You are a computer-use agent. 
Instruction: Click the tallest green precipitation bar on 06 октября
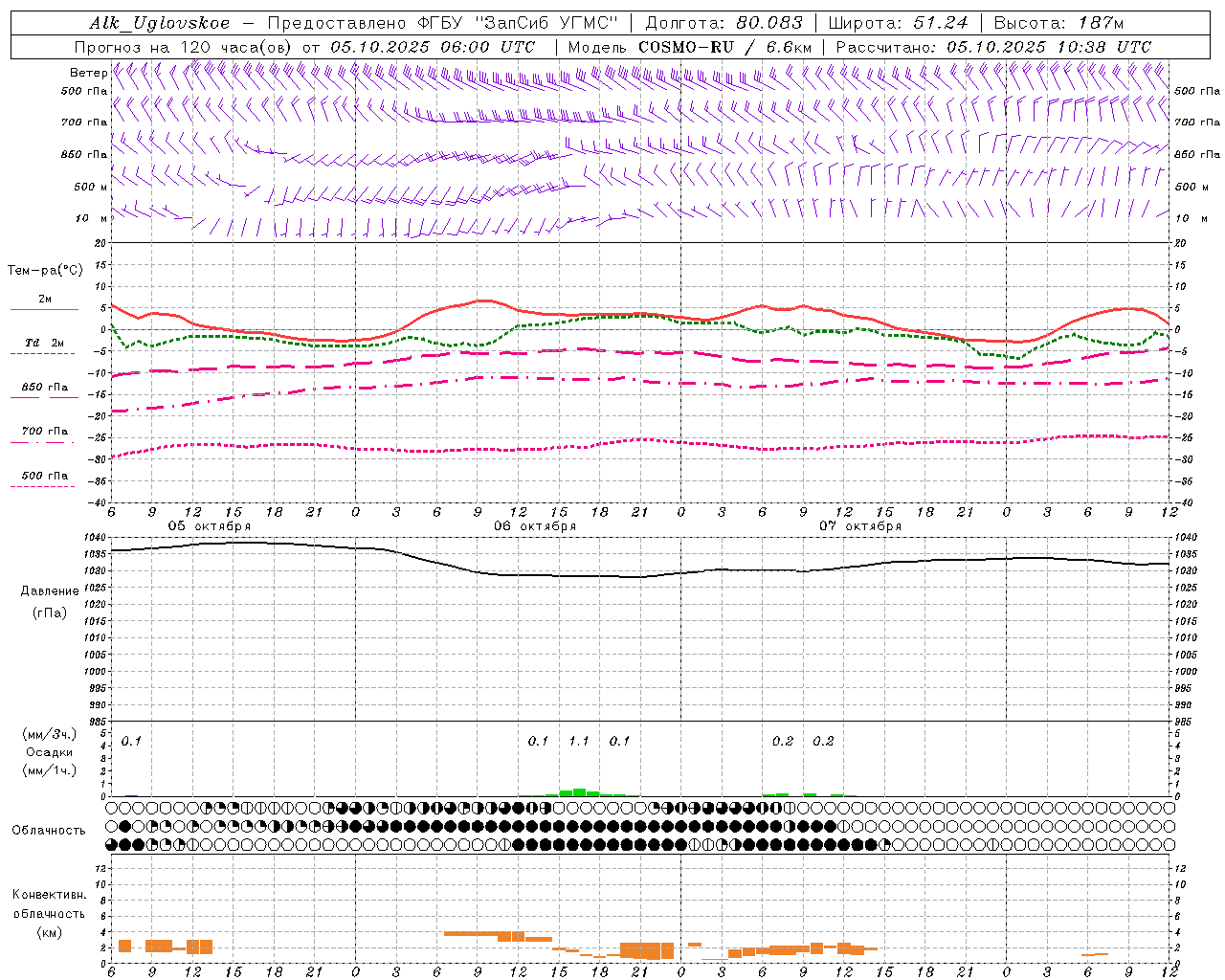pos(579,792)
